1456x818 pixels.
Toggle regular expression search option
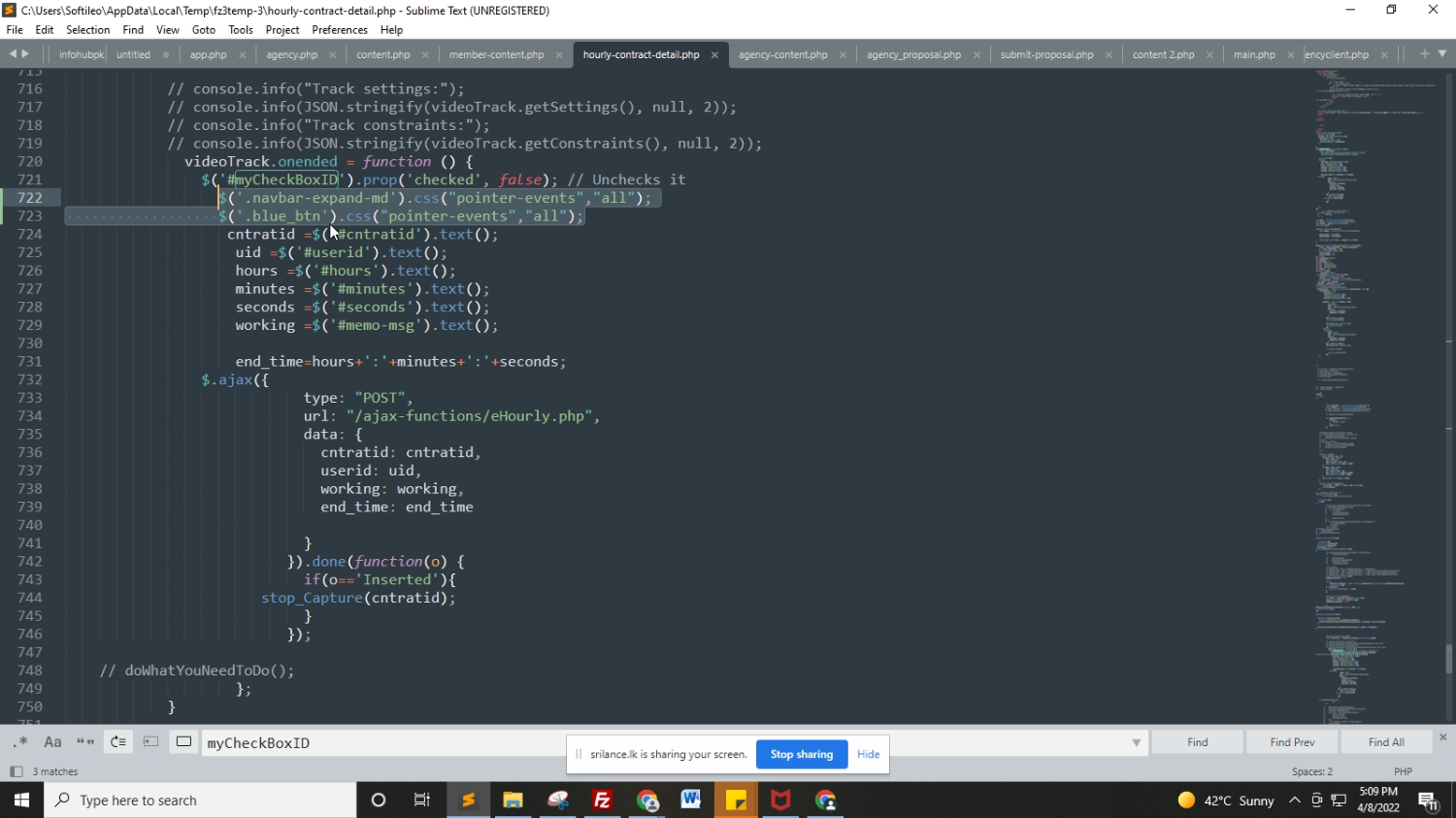20,742
